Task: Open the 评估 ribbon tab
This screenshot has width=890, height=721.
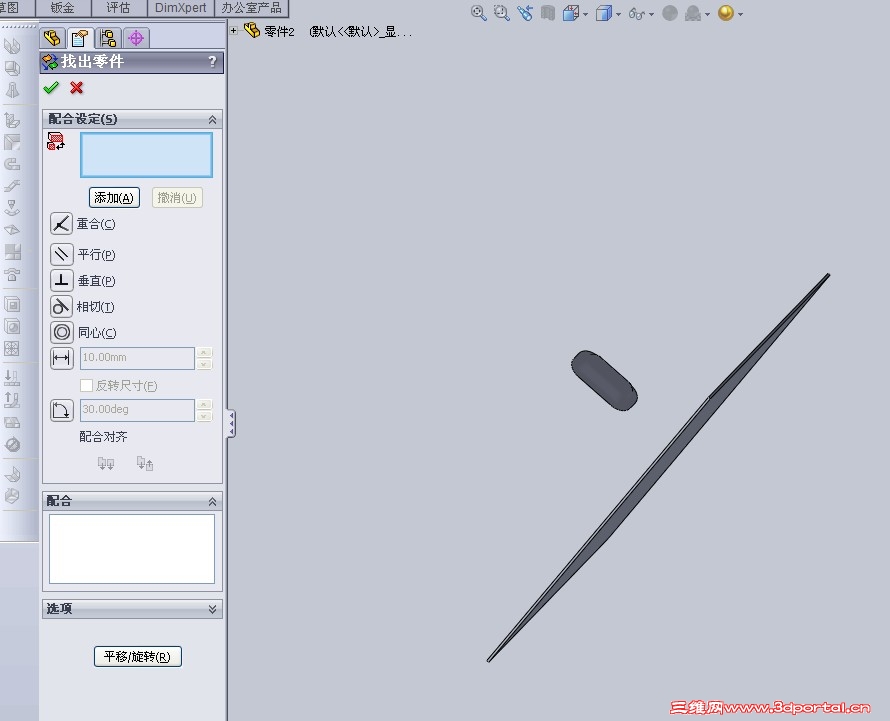Action: tap(118, 8)
